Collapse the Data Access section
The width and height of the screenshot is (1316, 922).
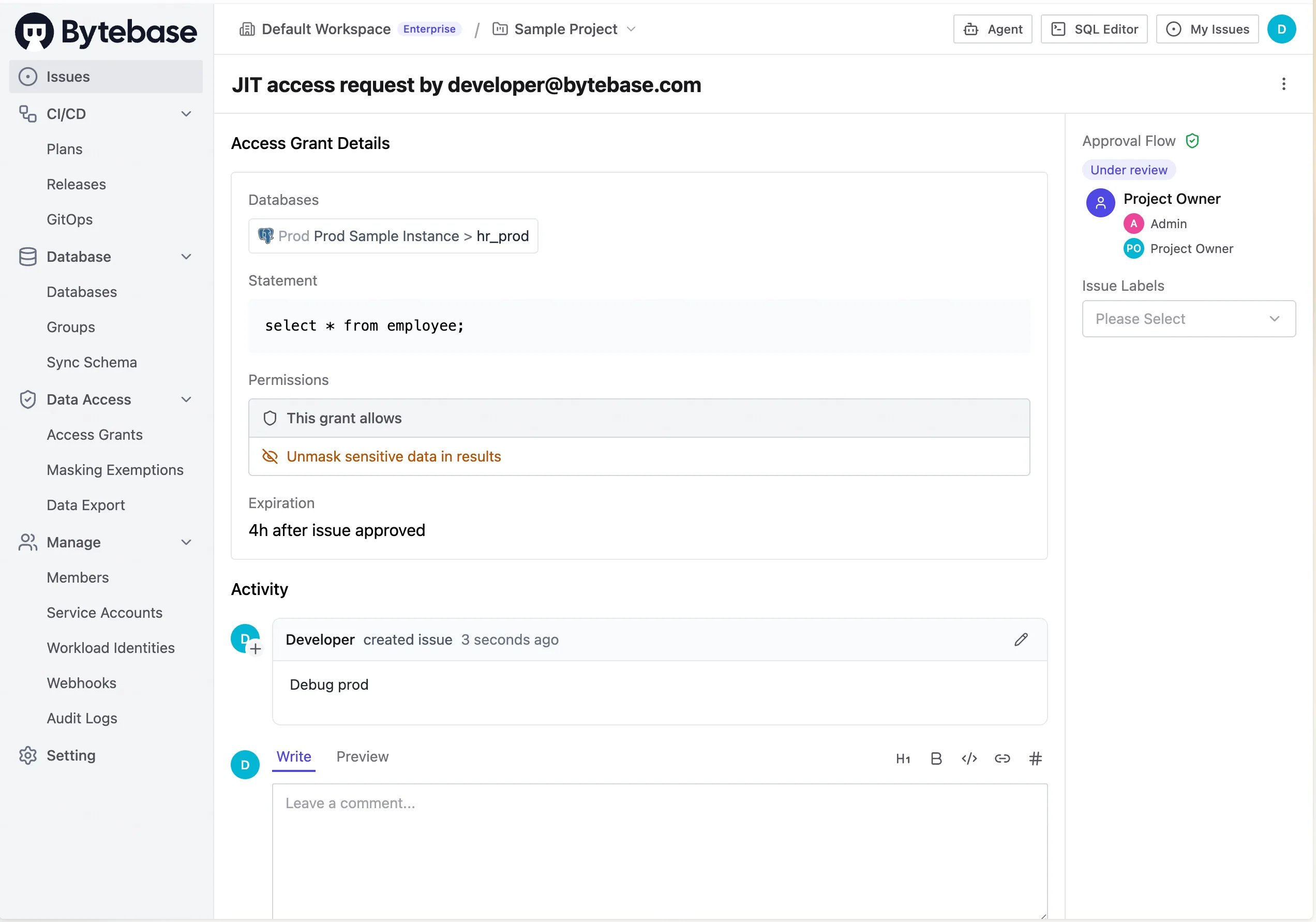(x=186, y=399)
